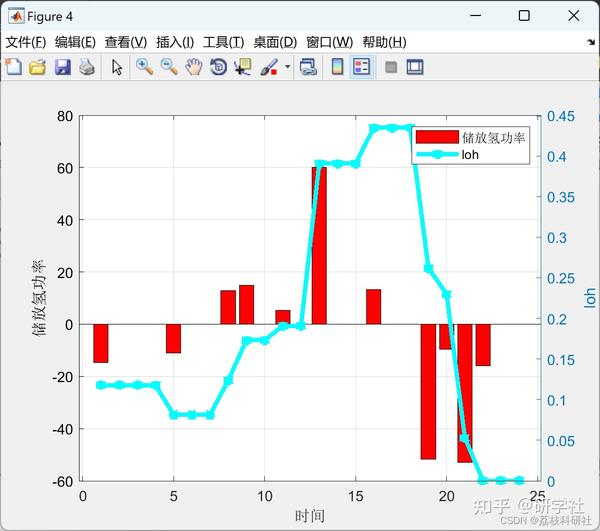The height and width of the screenshot is (531, 600).
Task: Click the right loh y-axis label
Action: pos(590,298)
